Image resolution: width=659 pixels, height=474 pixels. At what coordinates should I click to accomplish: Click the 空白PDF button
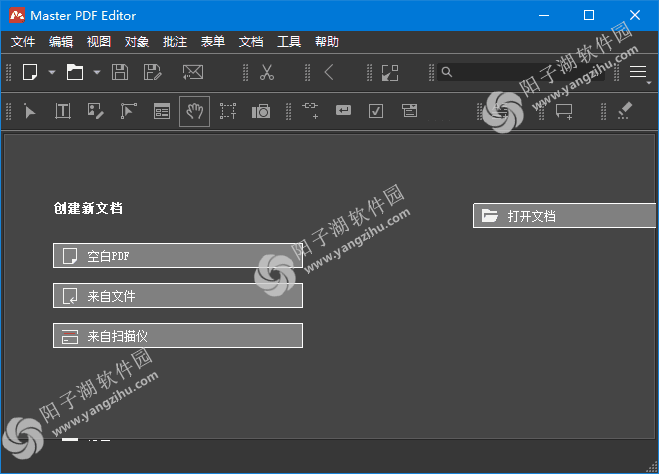pyautogui.click(x=178, y=255)
